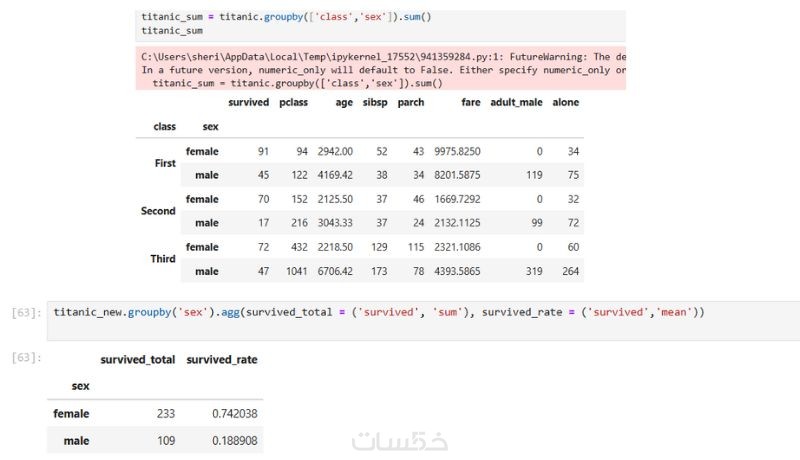
Task: Select the [63] output cell prompt
Action: [x=26, y=357]
